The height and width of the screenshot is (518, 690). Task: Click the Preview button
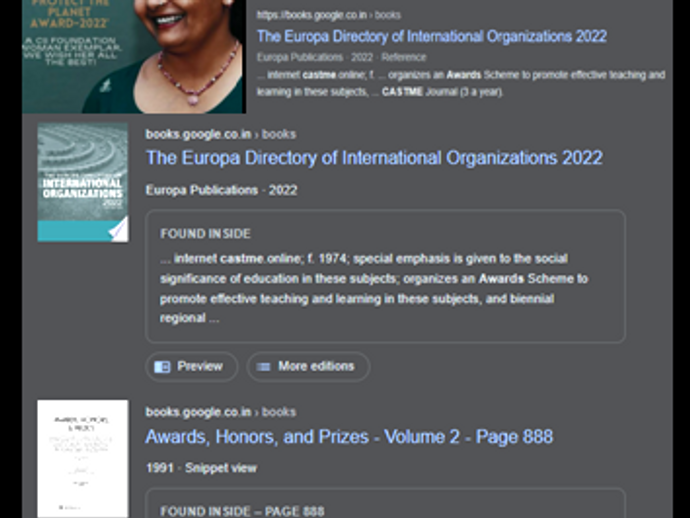[191, 367]
